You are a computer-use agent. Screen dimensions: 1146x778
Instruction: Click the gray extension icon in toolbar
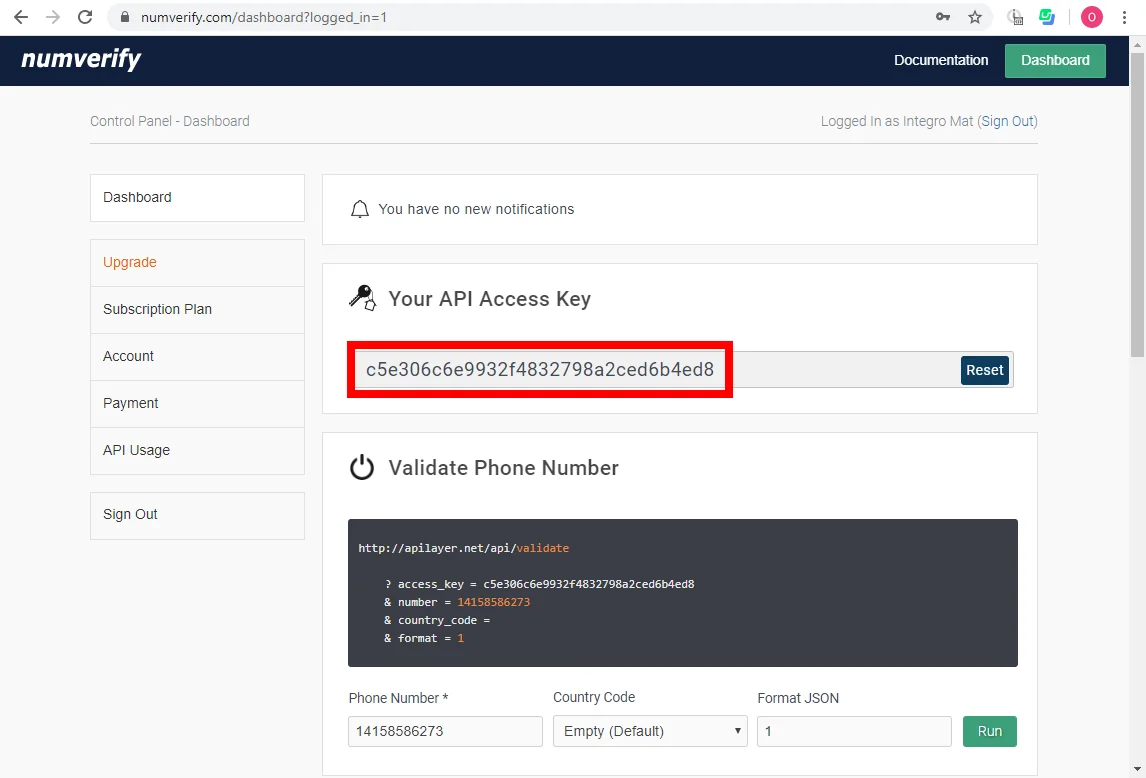(1015, 17)
